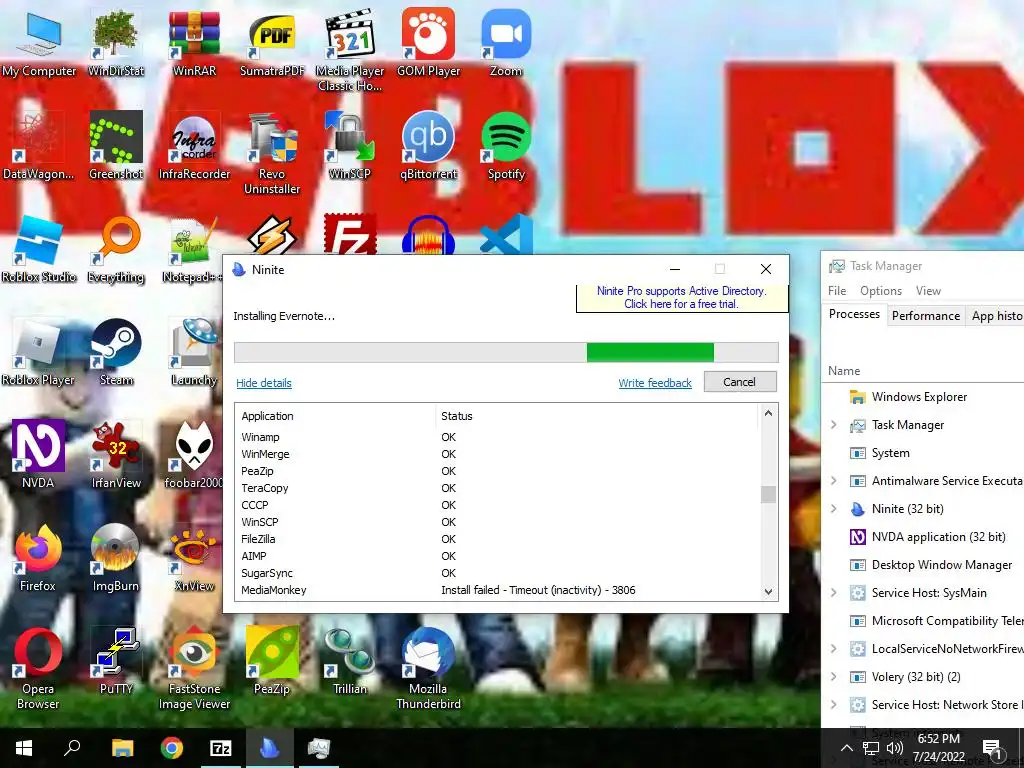Viewport: 1024px width, 768px height.
Task: Expand Service Host: Network Store process
Action: 834,705
